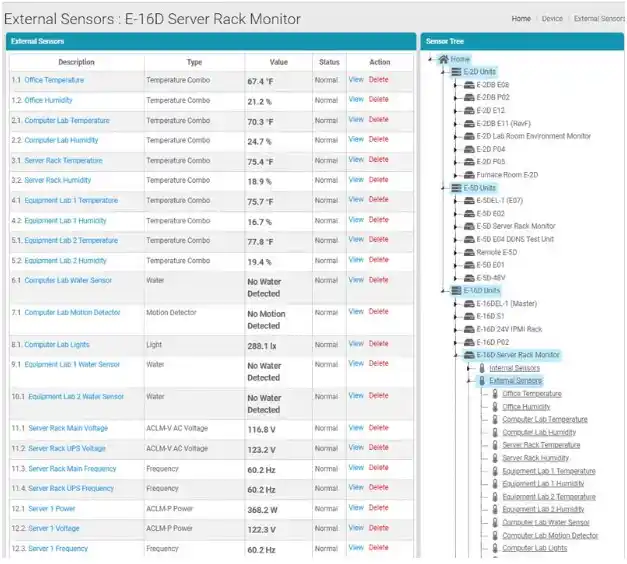Expand the Internal Sensors tree node
Screen dimensions: 627x564
pos(470,368)
